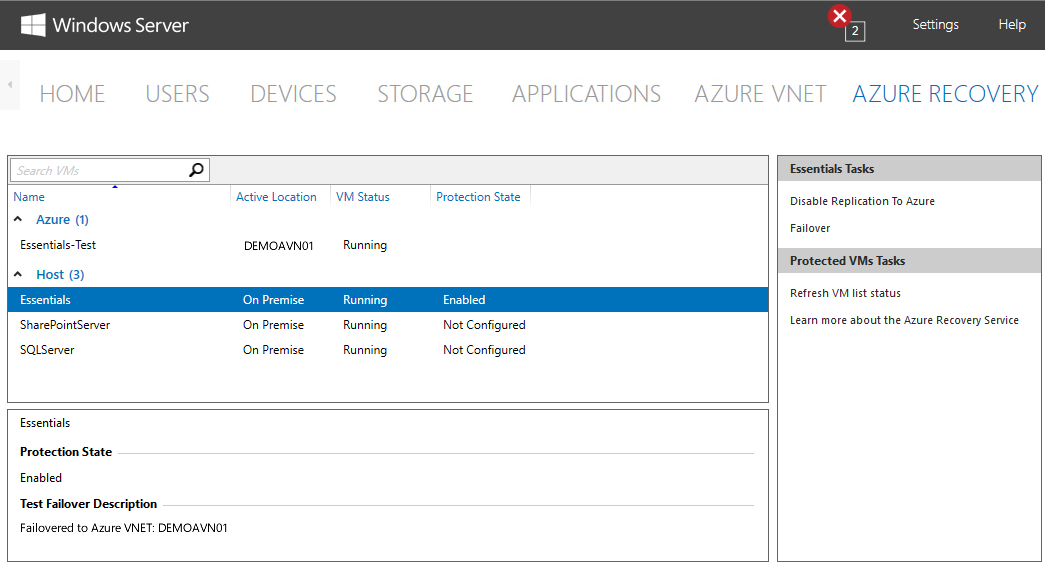
Task: Sort by Active Location column header
Action: click(x=276, y=197)
